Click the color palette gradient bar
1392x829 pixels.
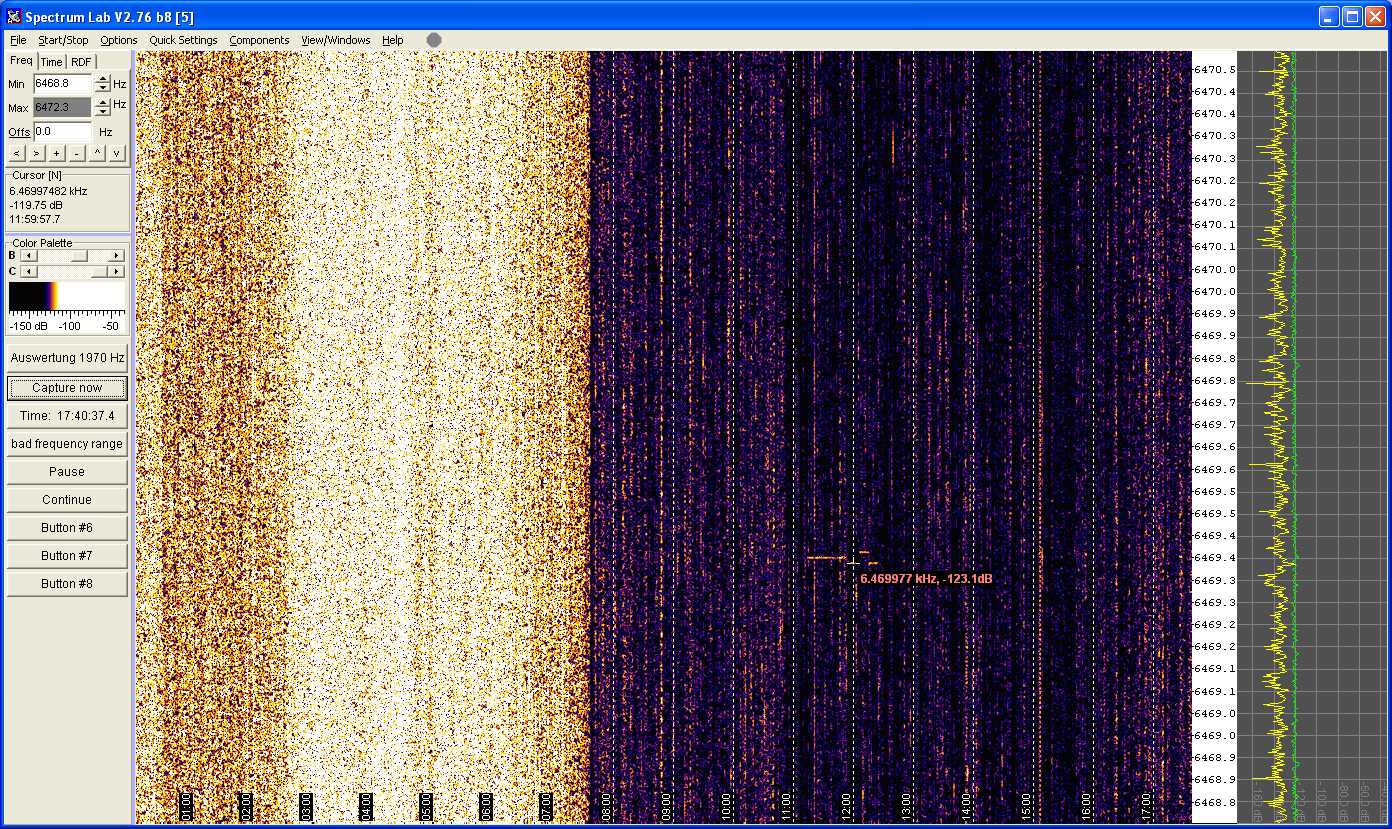pos(67,295)
